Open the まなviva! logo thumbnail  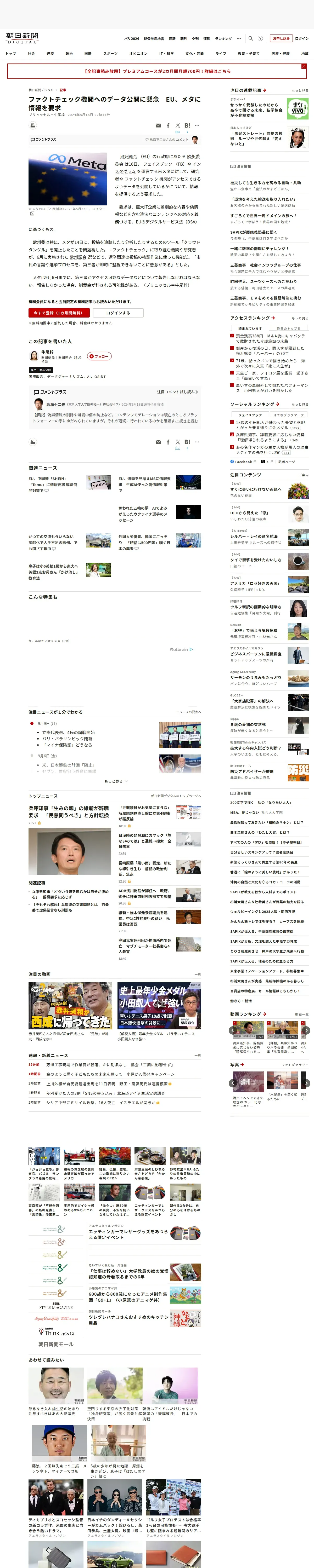pyautogui.click(x=297, y=108)
